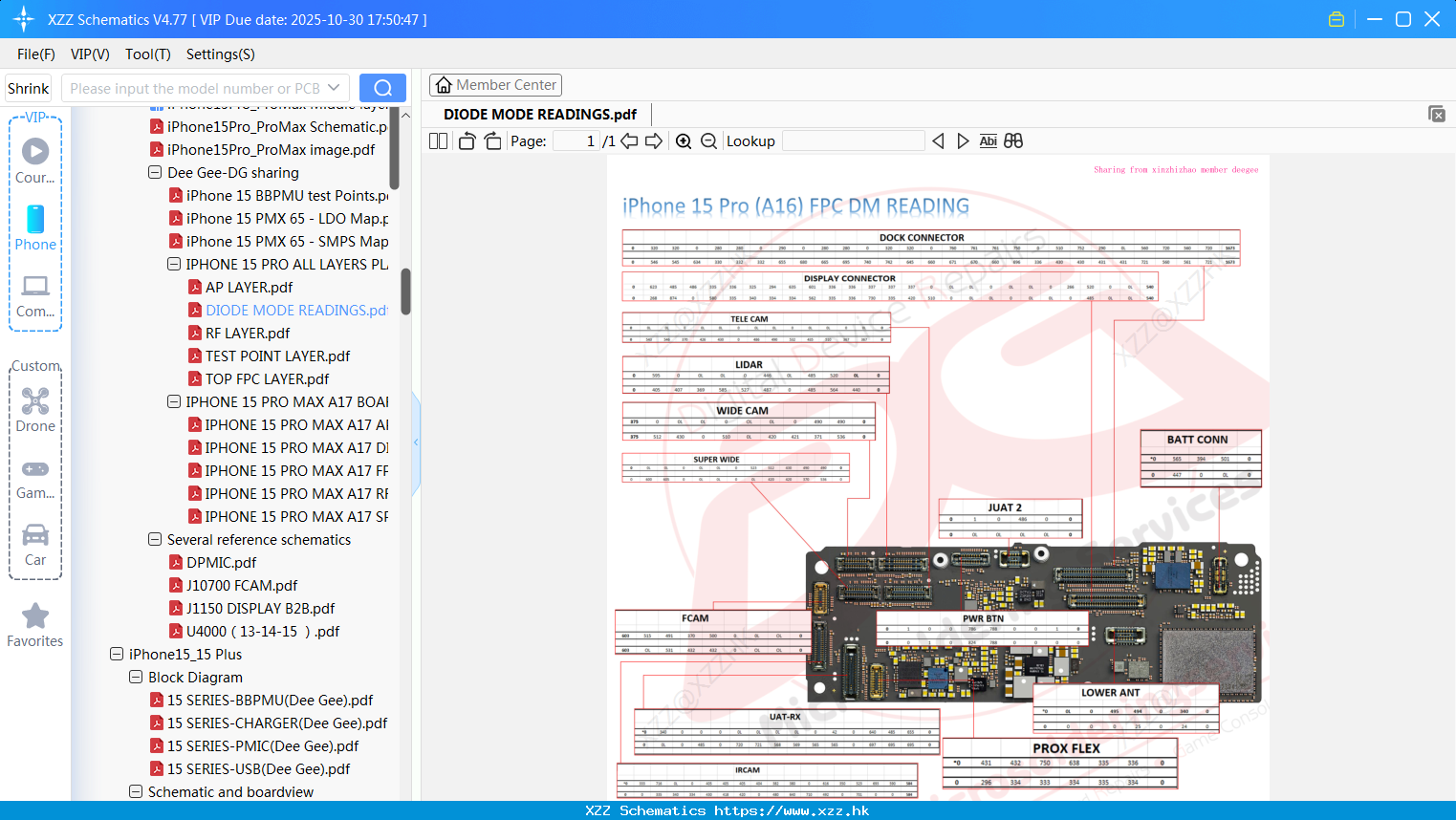Open TOP FPC LAYER.pdf file
Image resolution: width=1456 pixels, height=820 pixels.
267,379
